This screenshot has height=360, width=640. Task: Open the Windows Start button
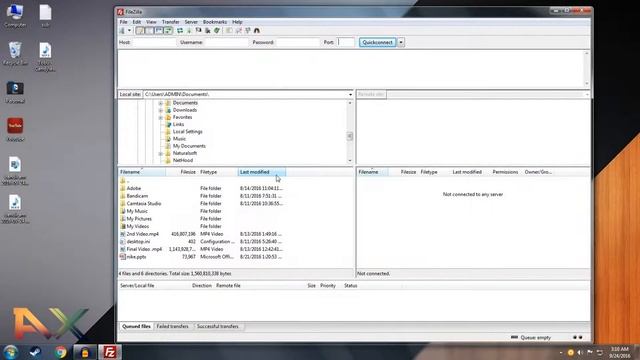(x=10, y=352)
